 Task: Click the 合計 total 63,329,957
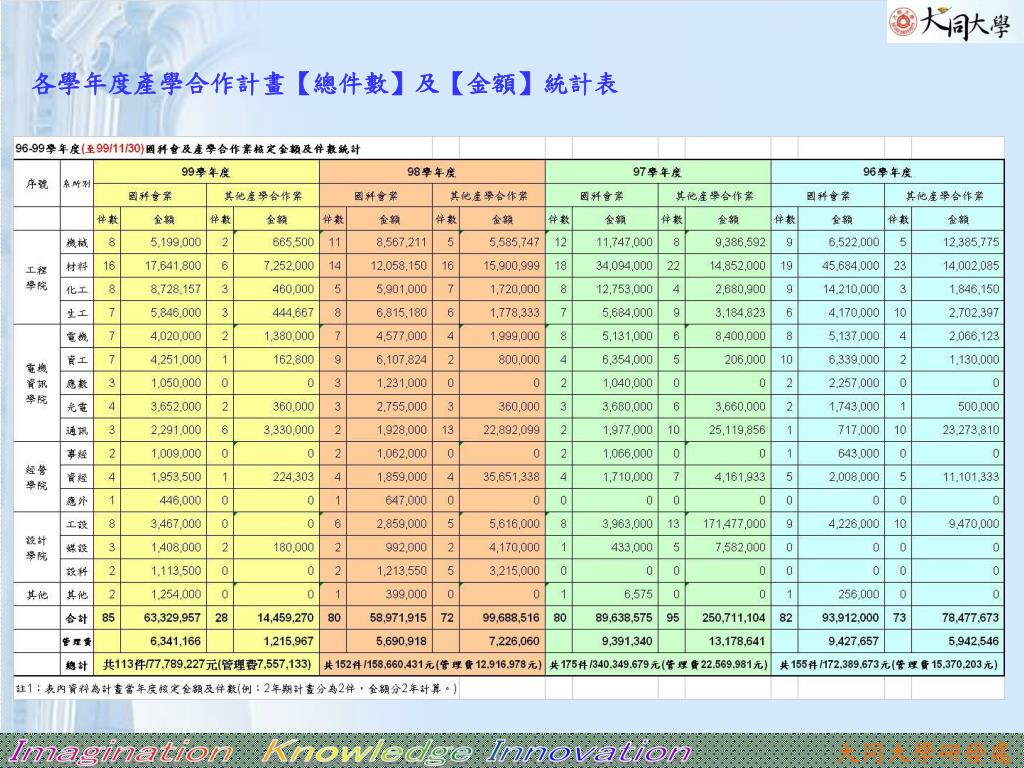tap(172, 618)
